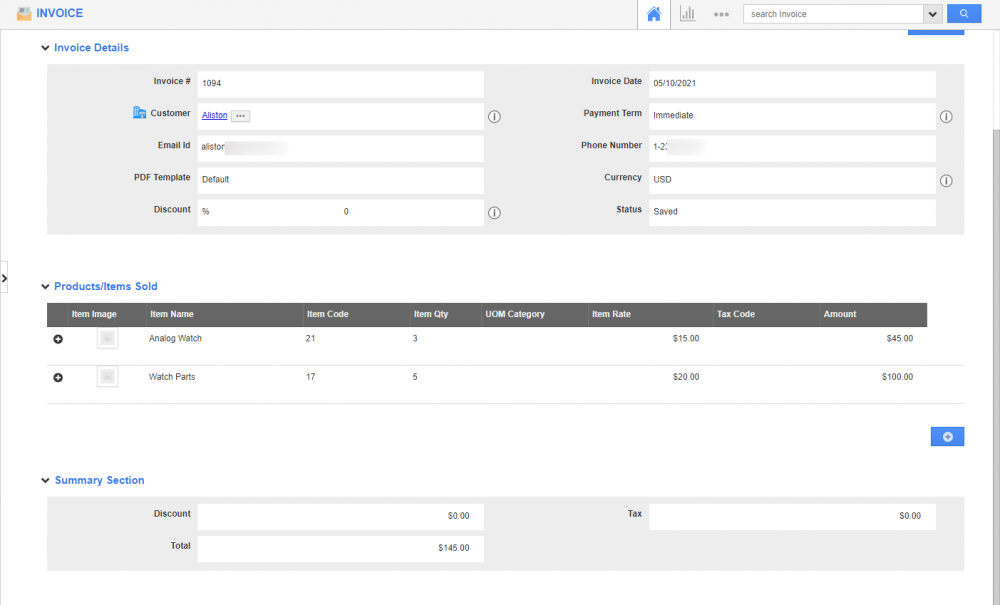Click the info icon beside Customer field
This screenshot has height=605, width=1000.
point(494,117)
